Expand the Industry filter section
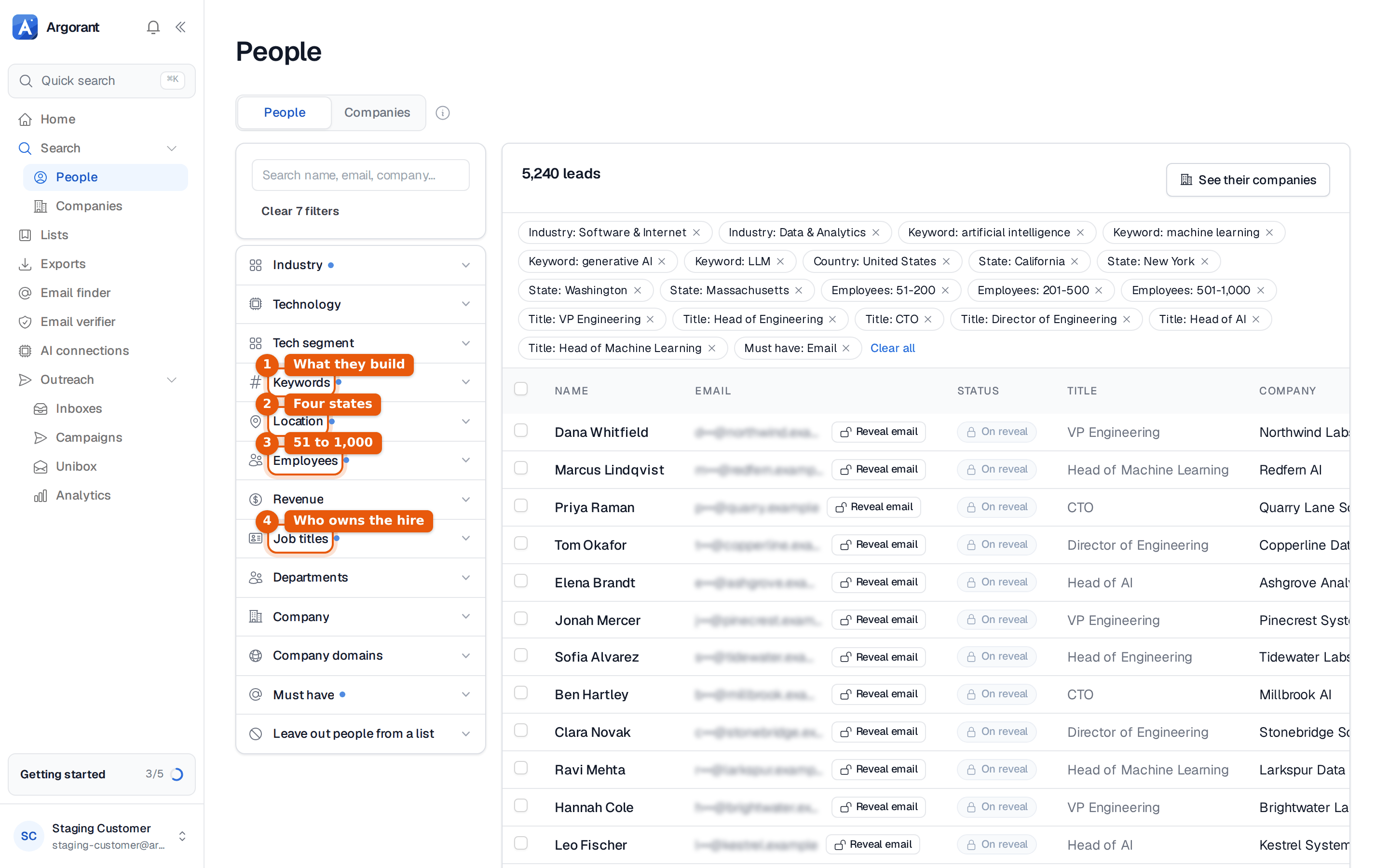 pos(360,265)
